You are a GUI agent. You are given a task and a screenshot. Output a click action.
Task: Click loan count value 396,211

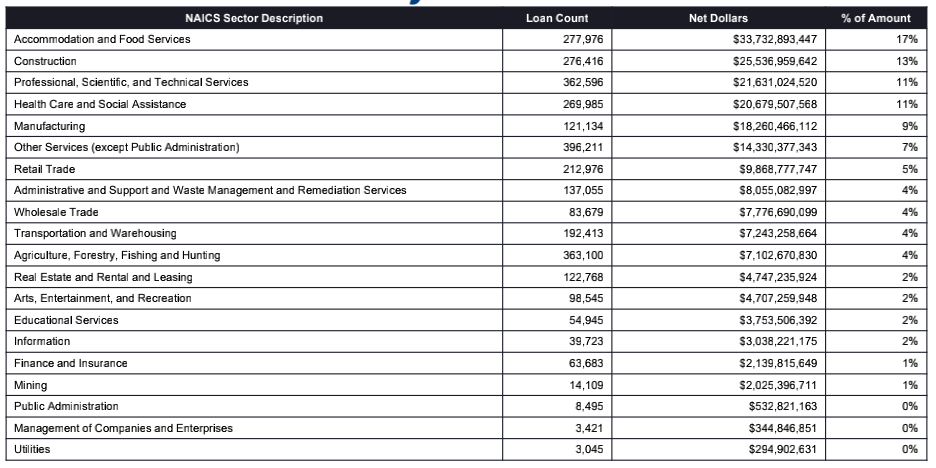tap(583, 148)
